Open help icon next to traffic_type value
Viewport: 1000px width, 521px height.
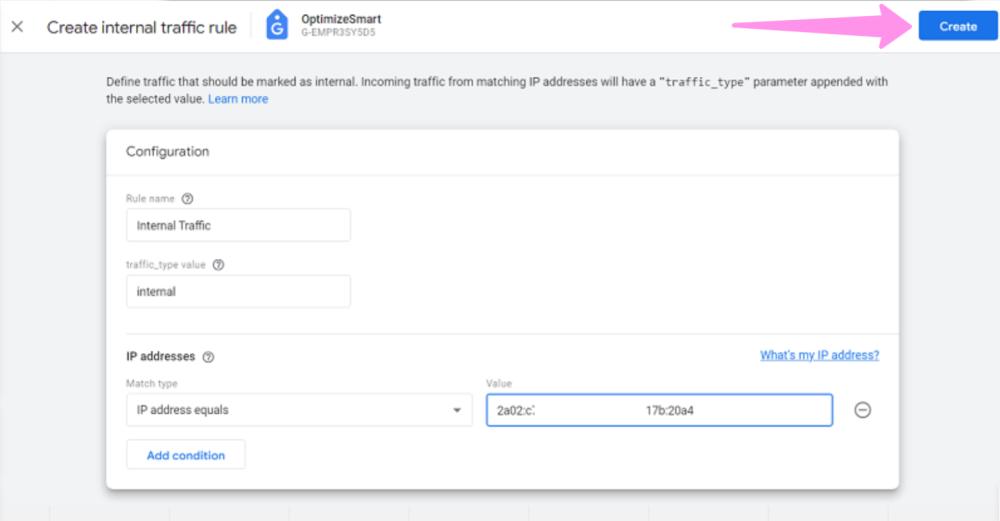tap(218, 265)
